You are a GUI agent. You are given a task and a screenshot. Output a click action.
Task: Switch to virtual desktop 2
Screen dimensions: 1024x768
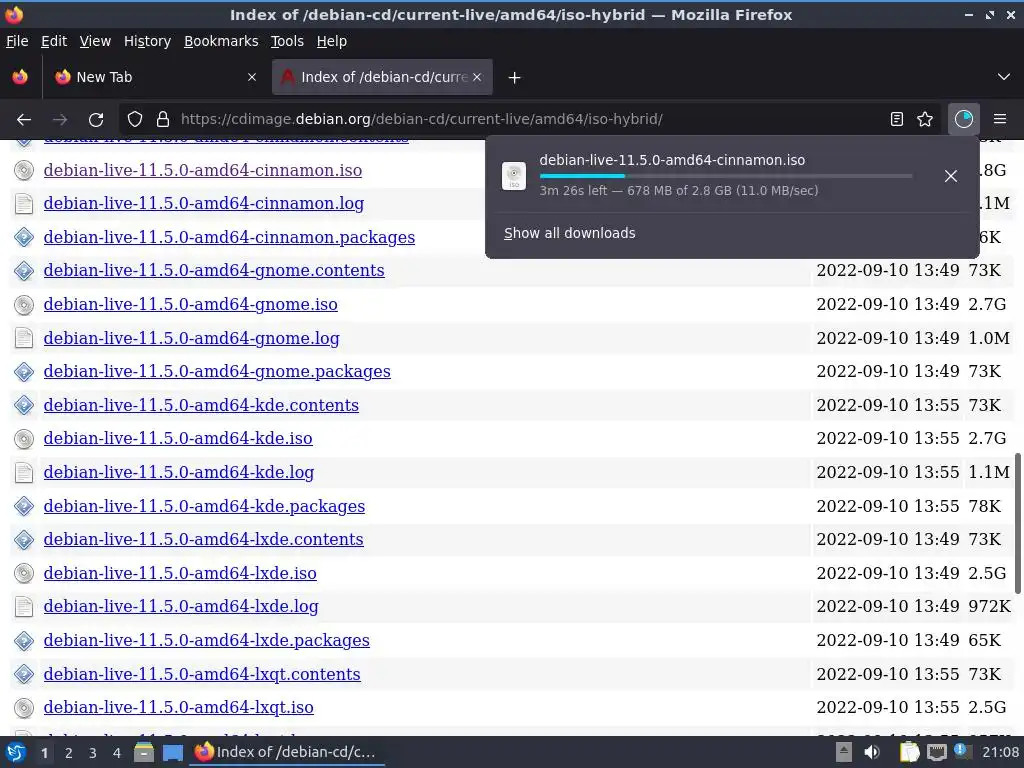coord(68,753)
